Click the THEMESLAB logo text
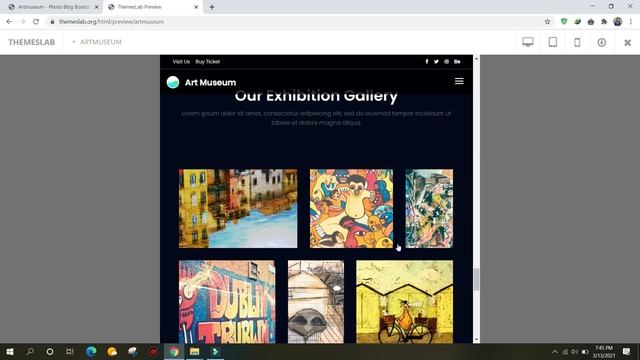 point(31,42)
